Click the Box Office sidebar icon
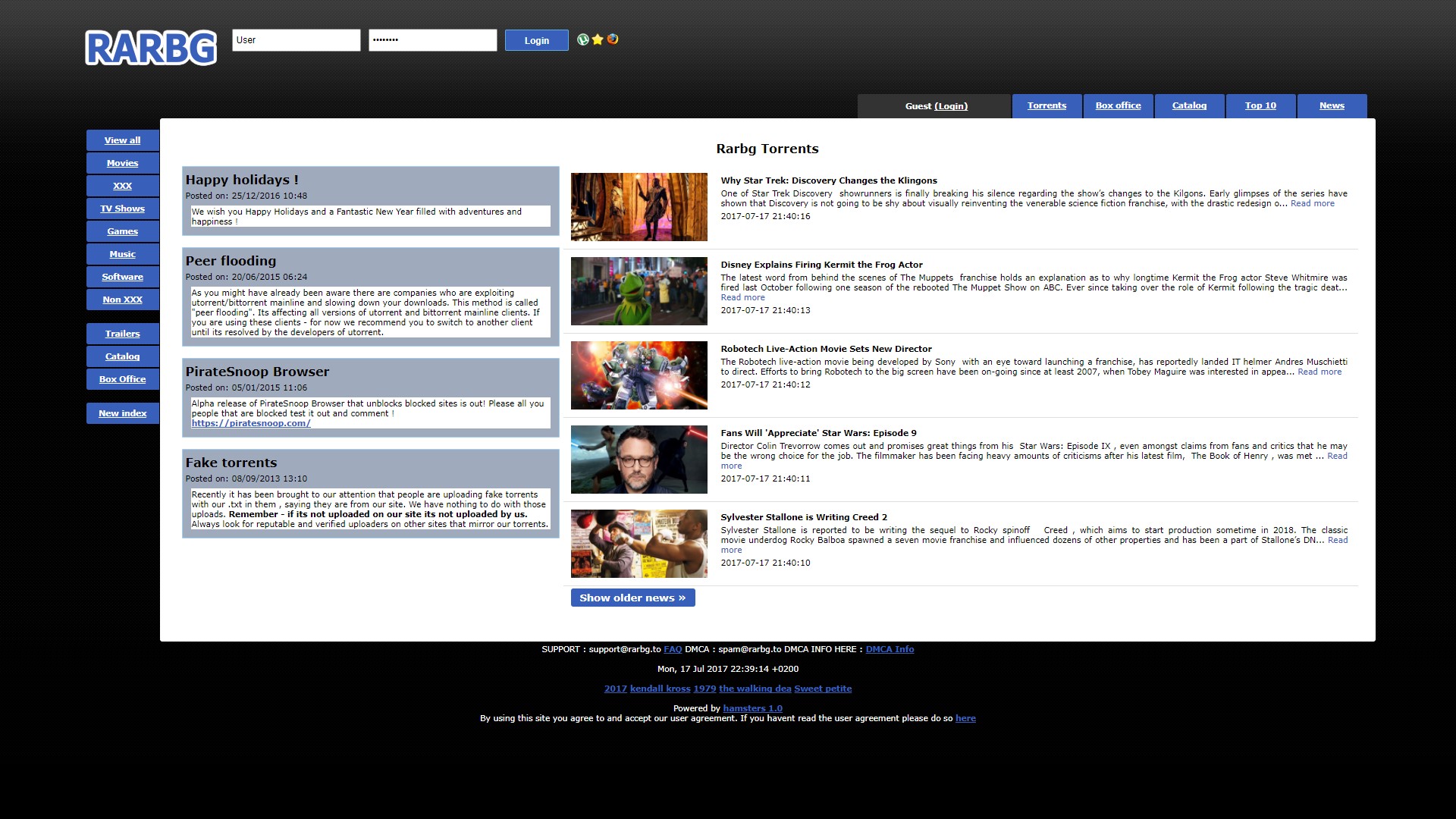Screen dimensions: 1456x819 121,379
